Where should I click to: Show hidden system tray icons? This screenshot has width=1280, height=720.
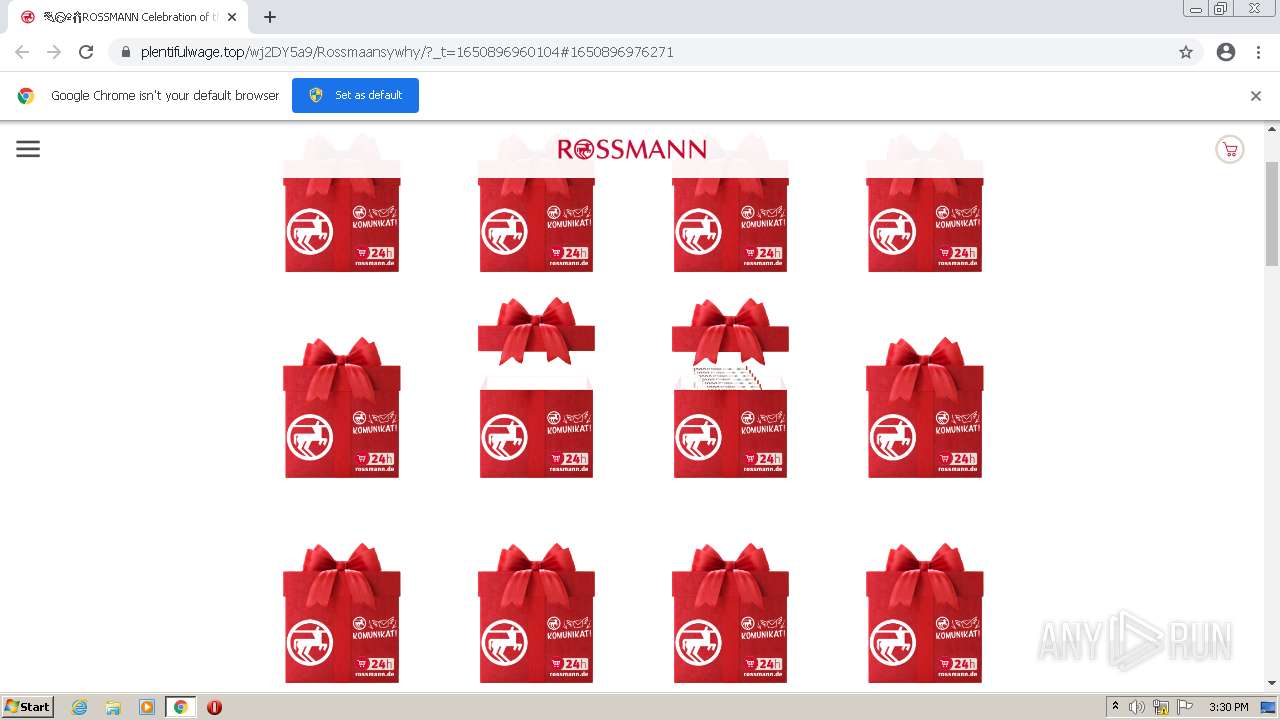[x=1115, y=707]
